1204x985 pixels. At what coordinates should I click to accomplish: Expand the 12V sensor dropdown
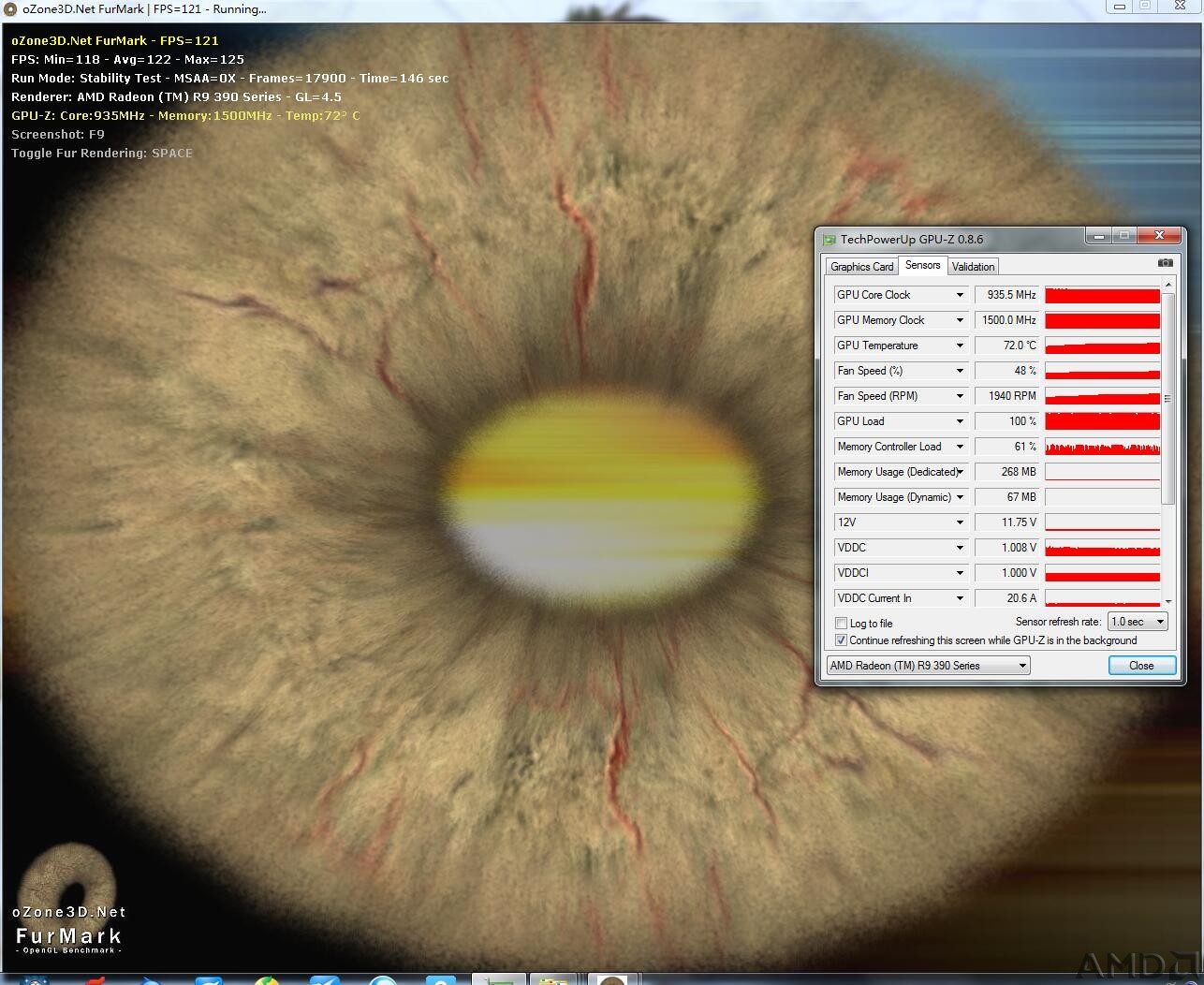point(960,522)
